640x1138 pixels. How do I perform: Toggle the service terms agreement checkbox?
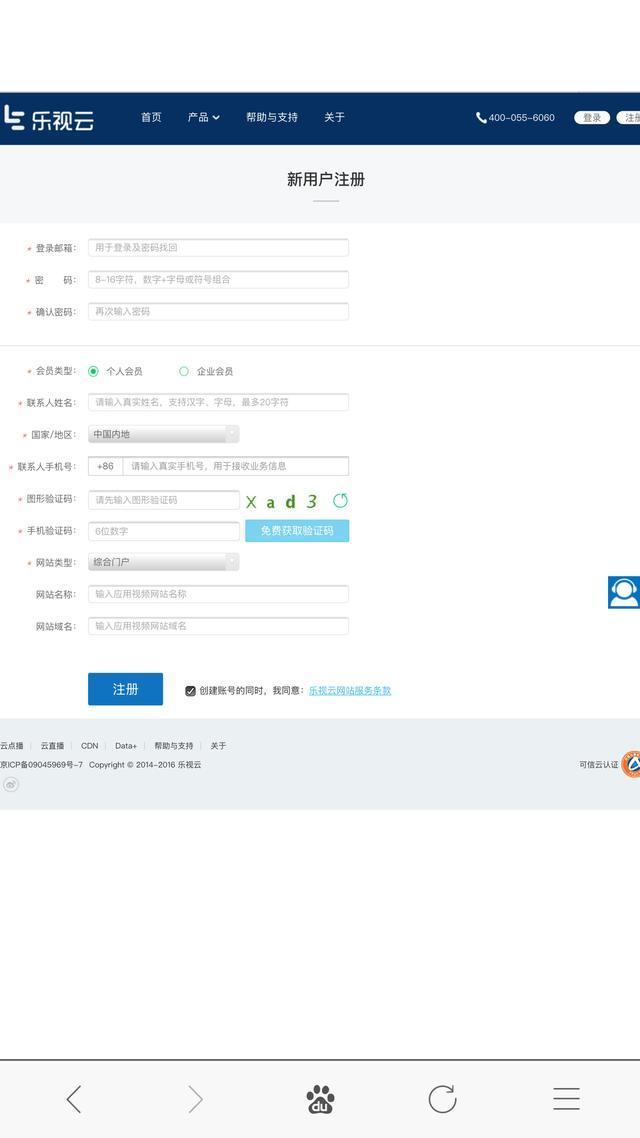point(190,691)
